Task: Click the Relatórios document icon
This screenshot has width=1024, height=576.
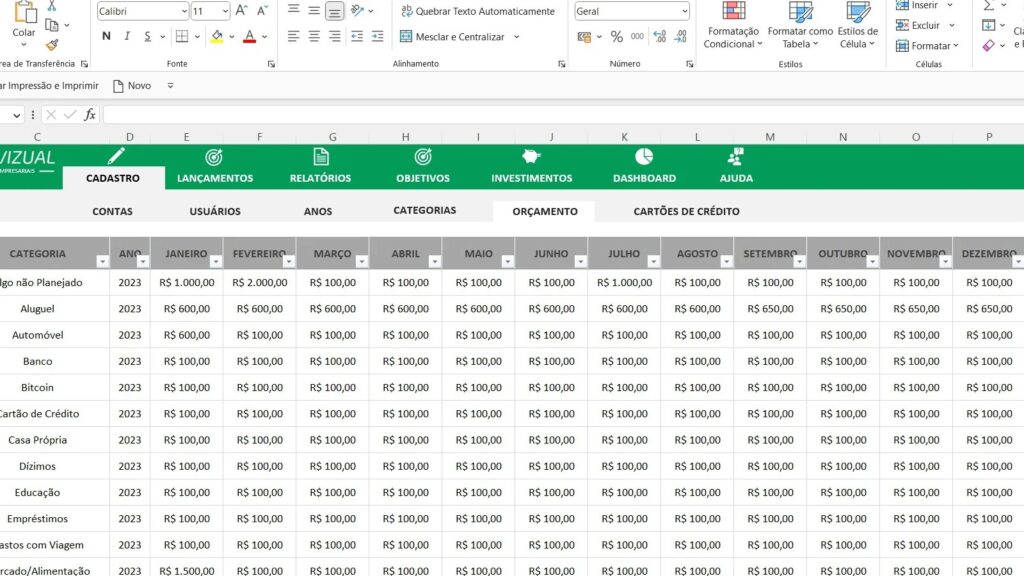Action: coord(321,157)
